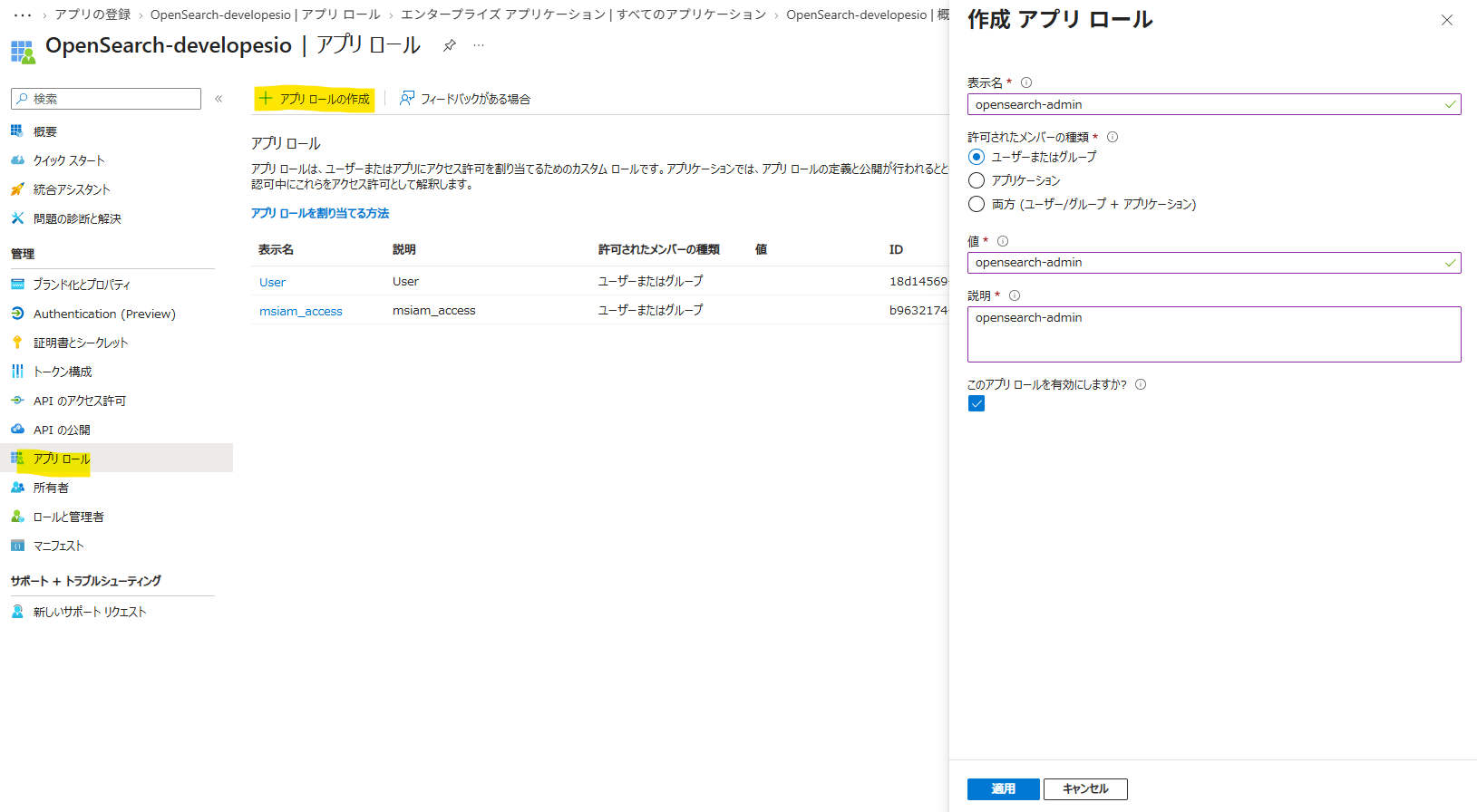Click the info icon next to 表示名
The width and height of the screenshot is (1477, 812).
[x=1026, y=82]
